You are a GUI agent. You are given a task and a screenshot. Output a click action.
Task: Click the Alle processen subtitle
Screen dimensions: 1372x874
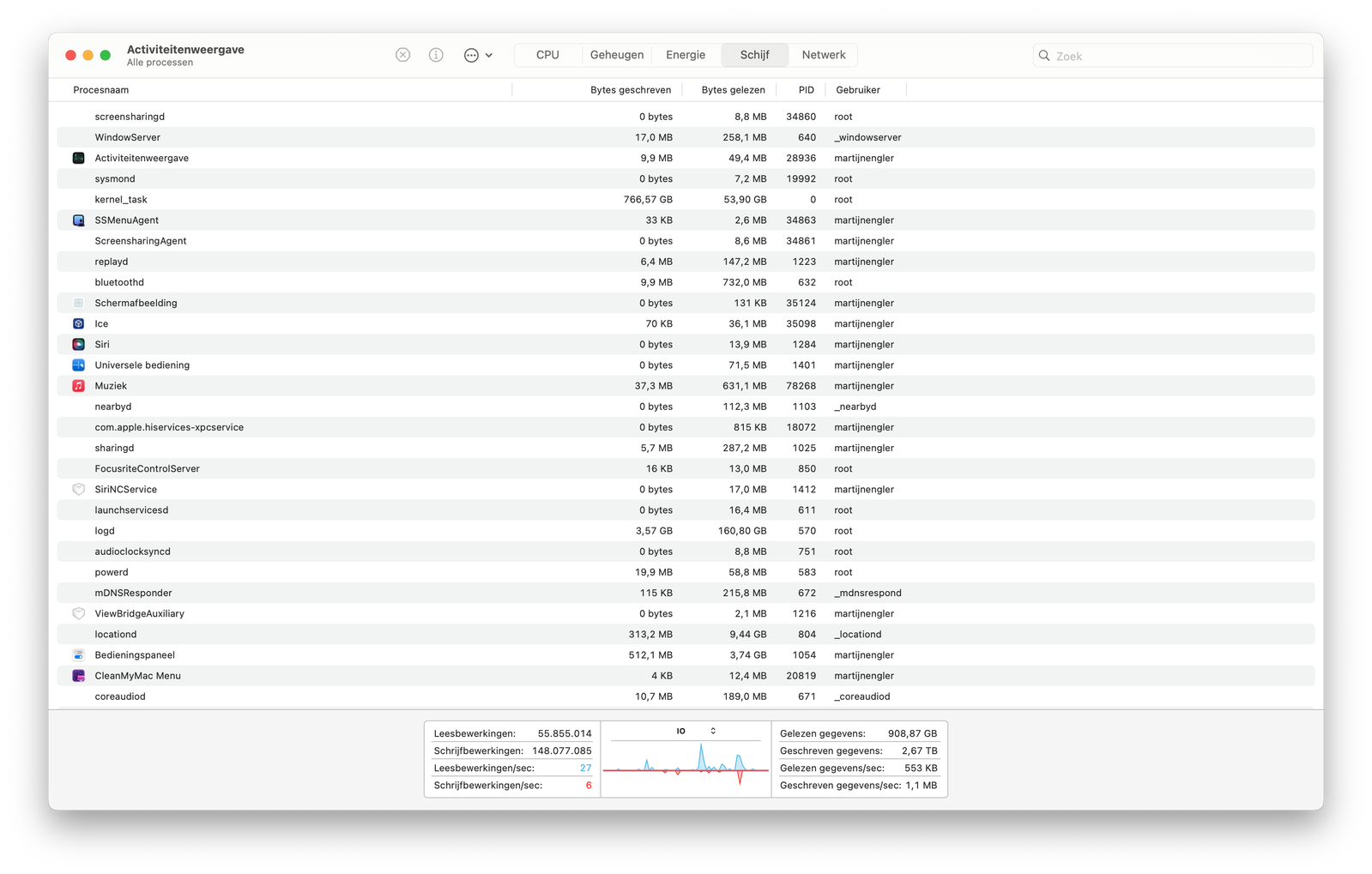tap(160, 63)
